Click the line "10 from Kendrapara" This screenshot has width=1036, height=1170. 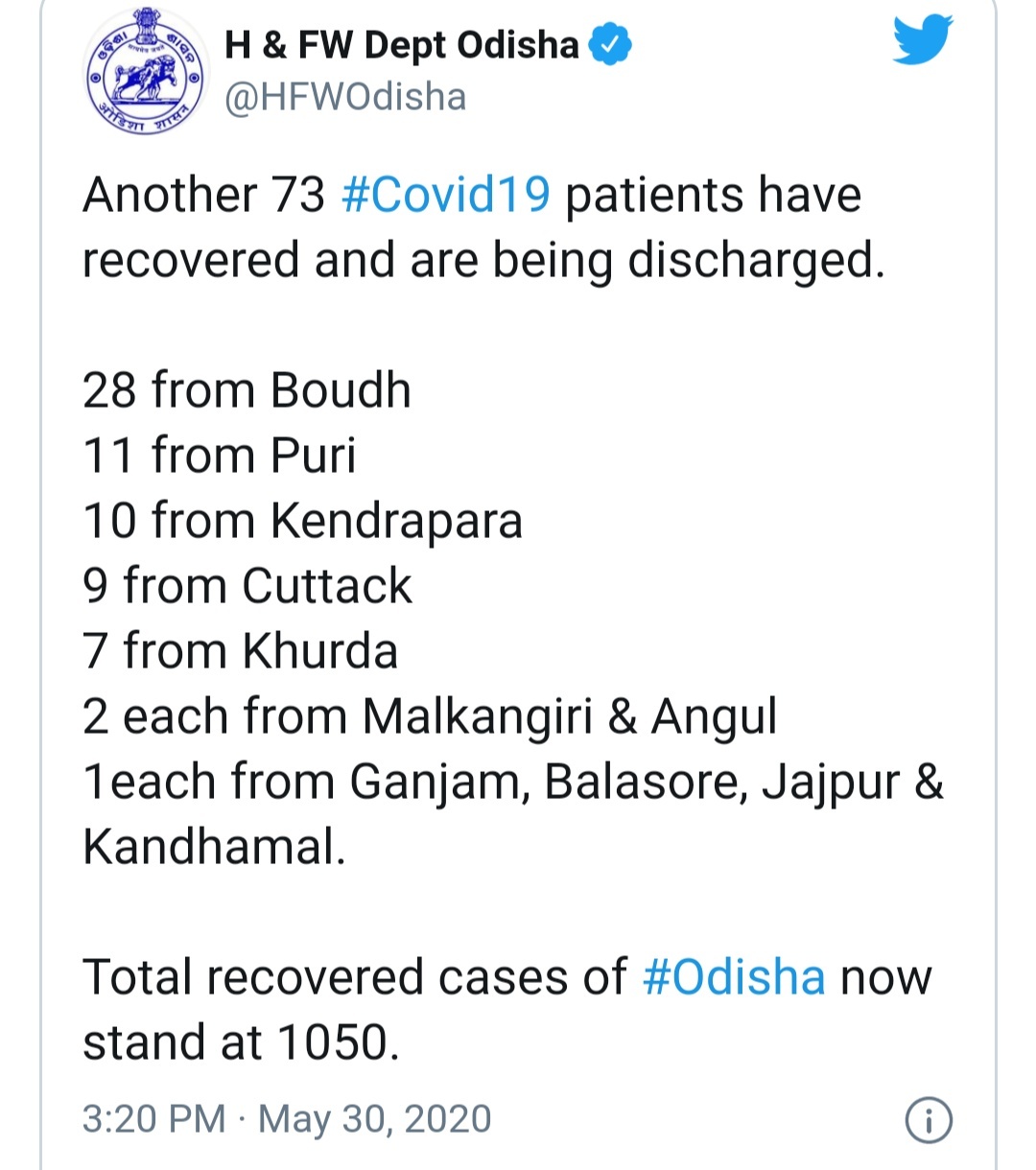click(302, 521)
